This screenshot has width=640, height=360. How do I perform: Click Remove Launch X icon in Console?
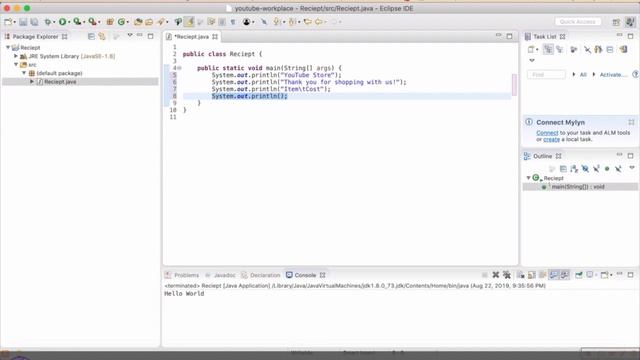496,275
